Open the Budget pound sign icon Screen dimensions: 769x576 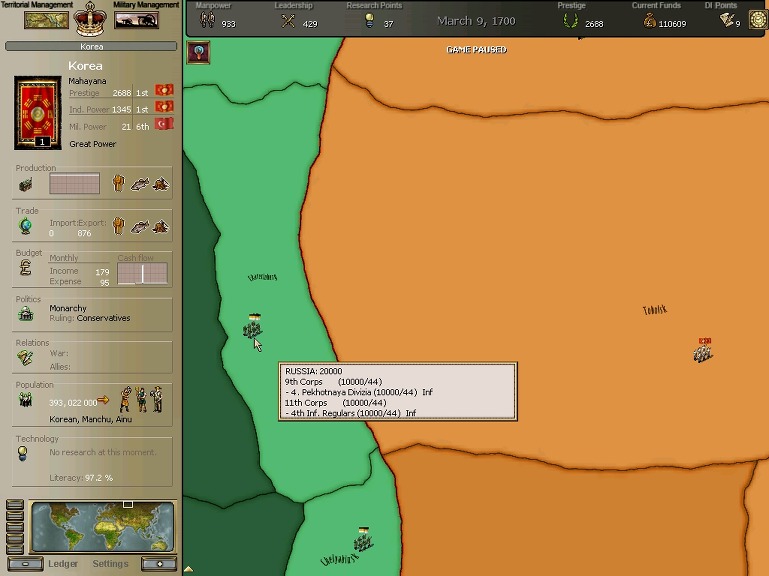(x=26, y=268)
